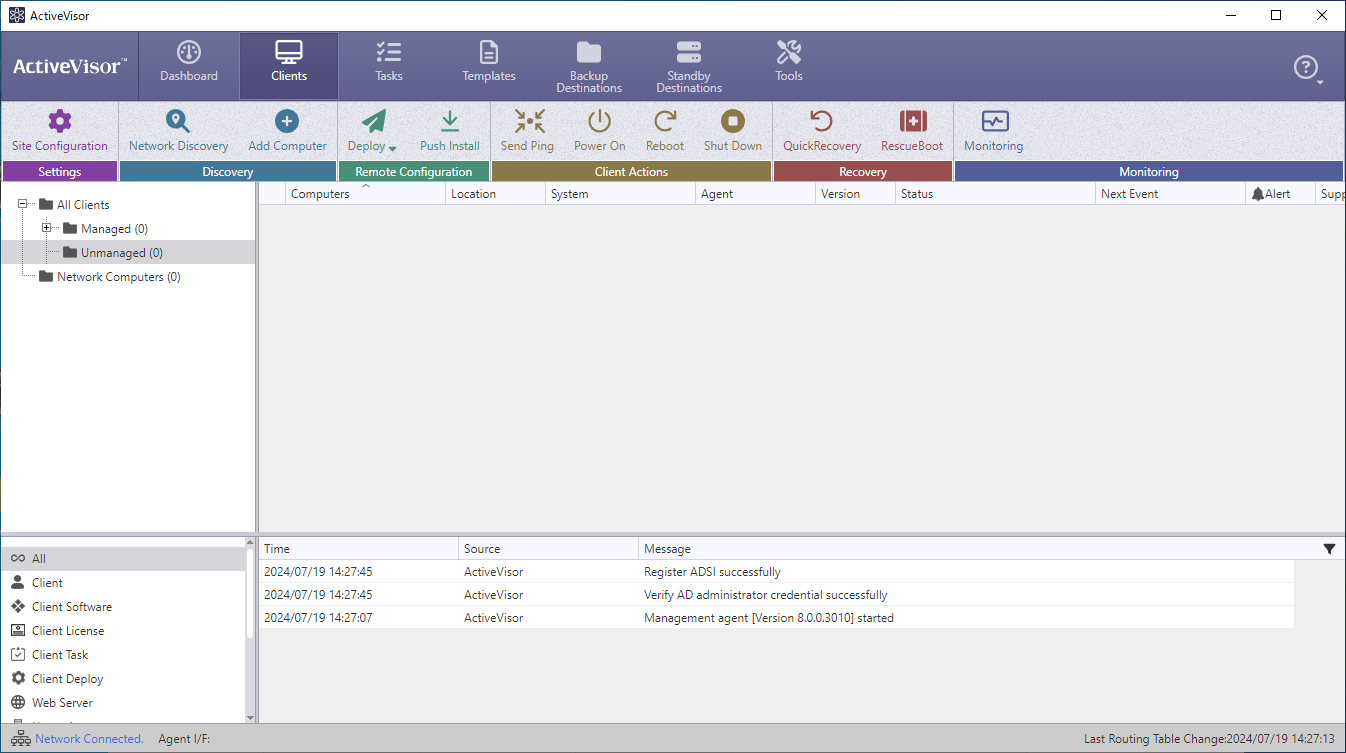
Task: Click the Last Routing Table Change text
Action: point(1209,739)
